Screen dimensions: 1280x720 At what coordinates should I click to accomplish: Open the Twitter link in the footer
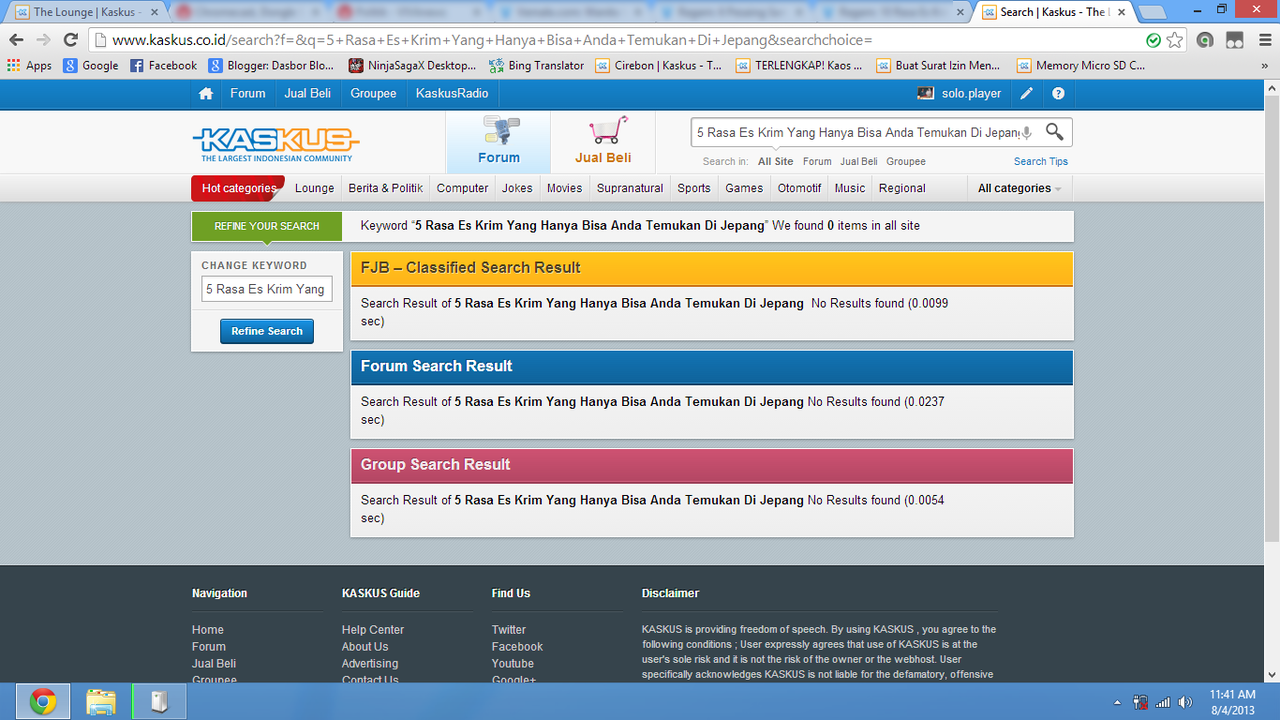point(509,630)
